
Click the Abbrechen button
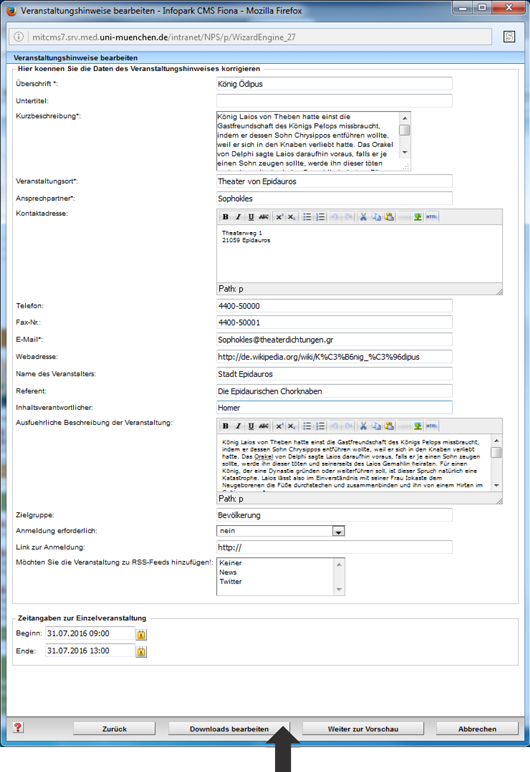click(477, 729)
